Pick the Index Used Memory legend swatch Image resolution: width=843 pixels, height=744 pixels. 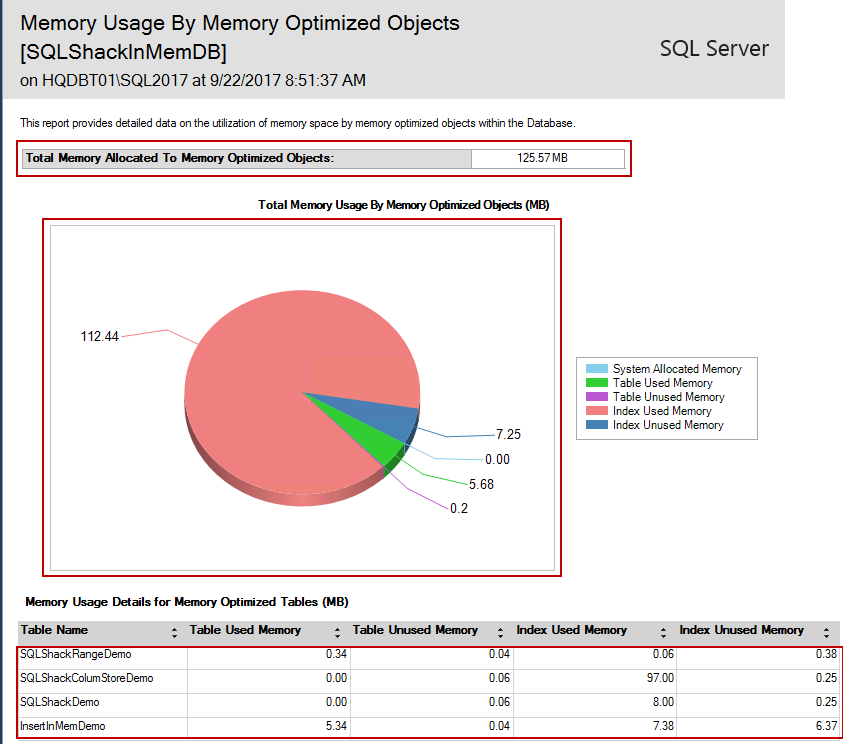pyautogui.click(x=596, y=411)
